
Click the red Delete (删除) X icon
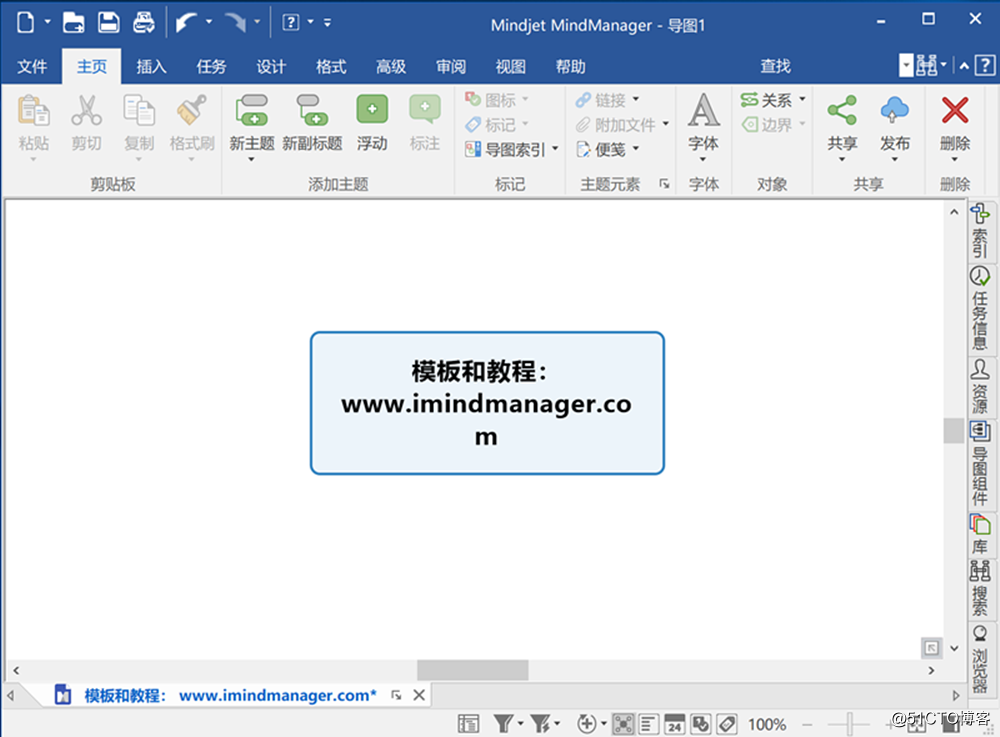tap(955, 110)
